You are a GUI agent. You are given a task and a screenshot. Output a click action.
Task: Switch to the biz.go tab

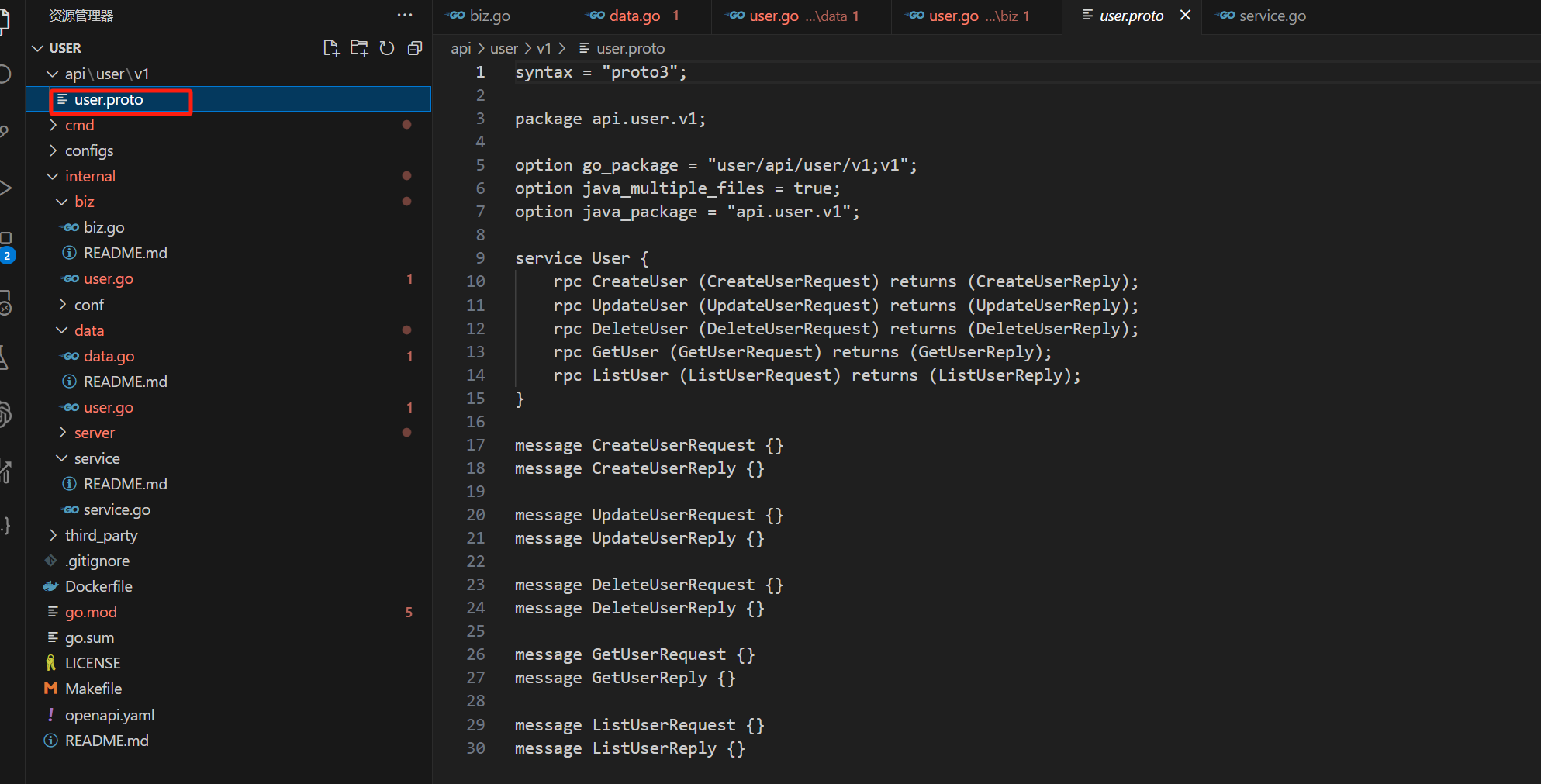click(x=502, y=16)
